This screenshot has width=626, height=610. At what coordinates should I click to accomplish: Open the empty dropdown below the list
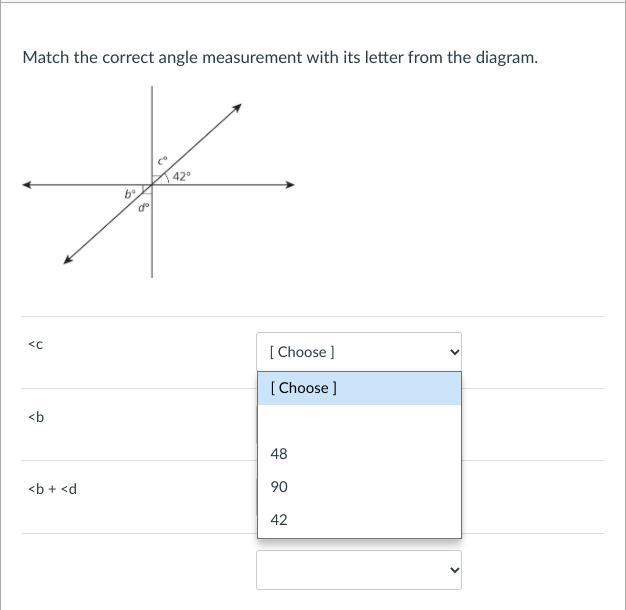click(x=359, y=570)
